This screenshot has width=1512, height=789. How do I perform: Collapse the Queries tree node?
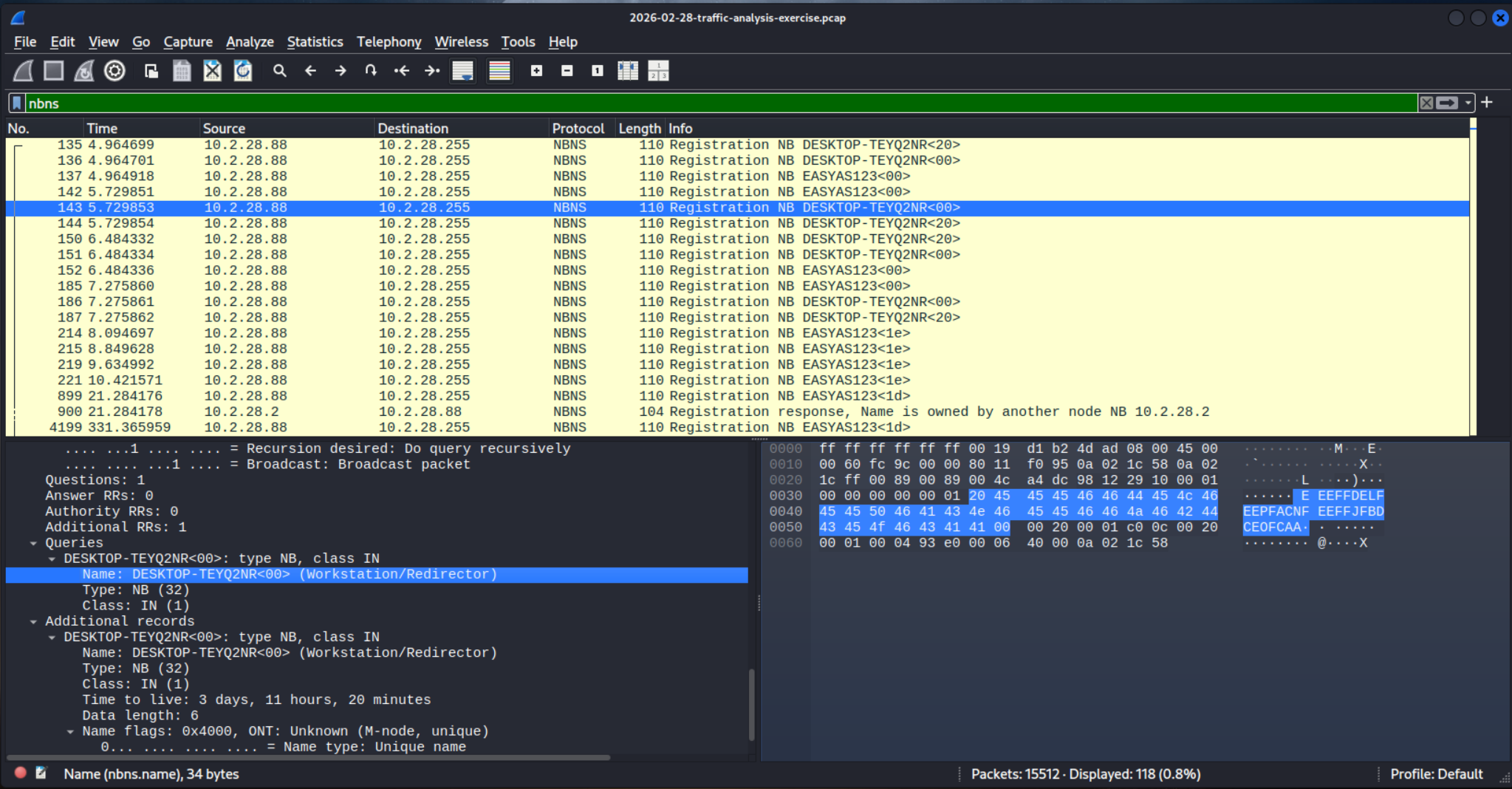pyautogui.click(x=33, y=543)
